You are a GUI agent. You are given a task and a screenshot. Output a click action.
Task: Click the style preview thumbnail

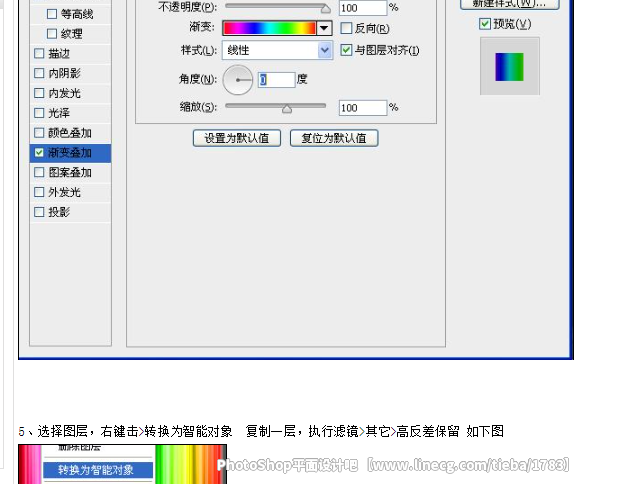coord(509,67)
